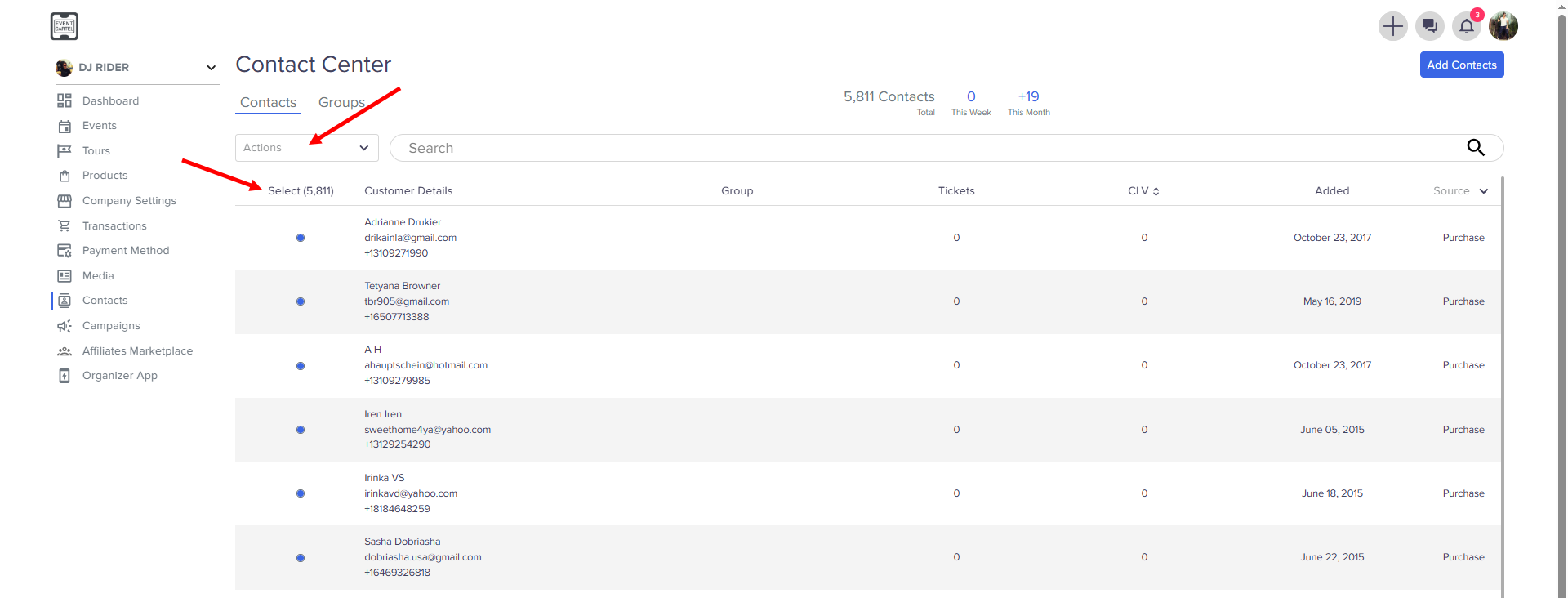Click the Customer Details column header
This screenshot has width=1568, height=598.
point(408,191)
